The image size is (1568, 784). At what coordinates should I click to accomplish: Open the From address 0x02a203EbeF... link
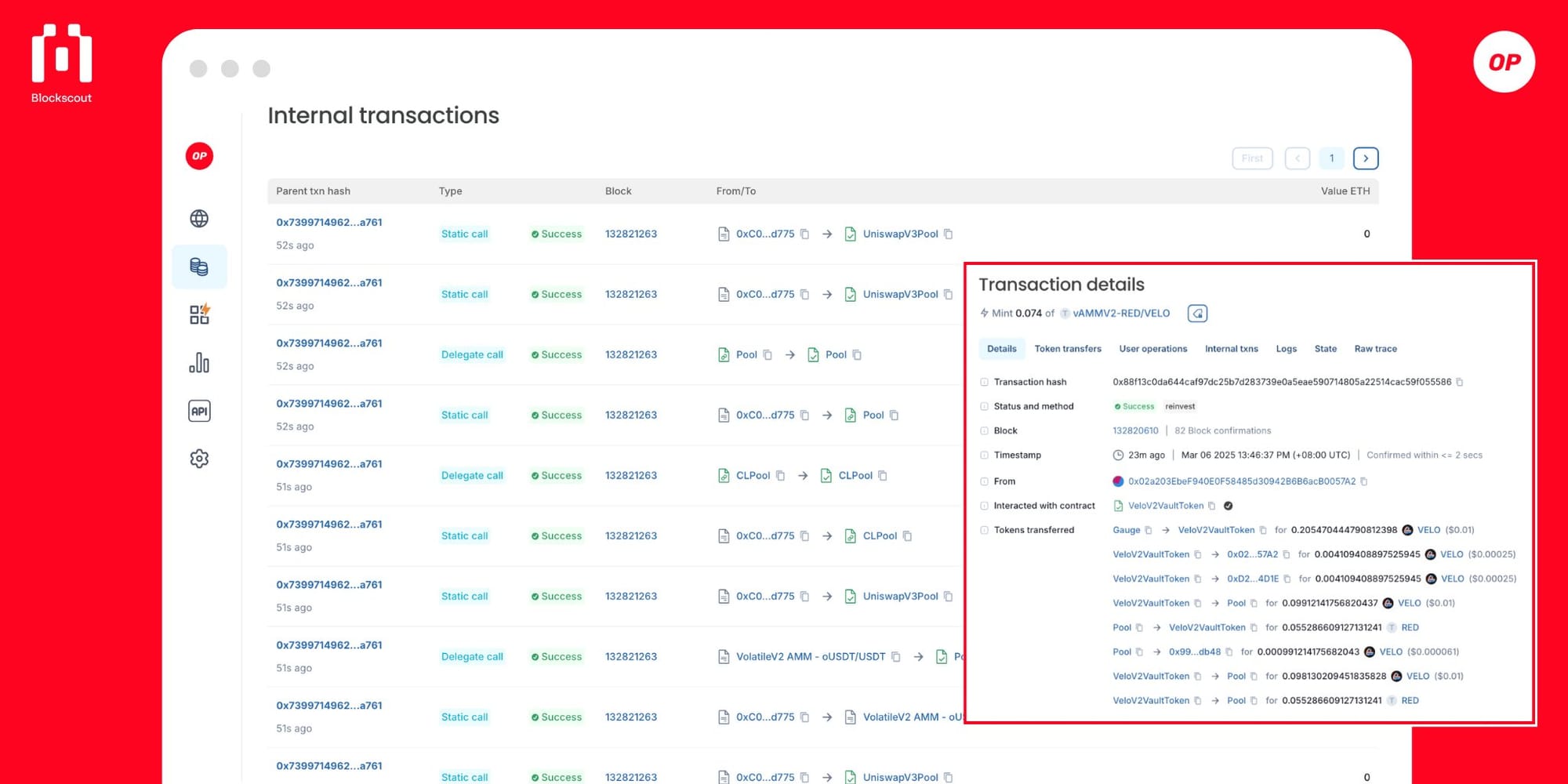coord(1242,481)
